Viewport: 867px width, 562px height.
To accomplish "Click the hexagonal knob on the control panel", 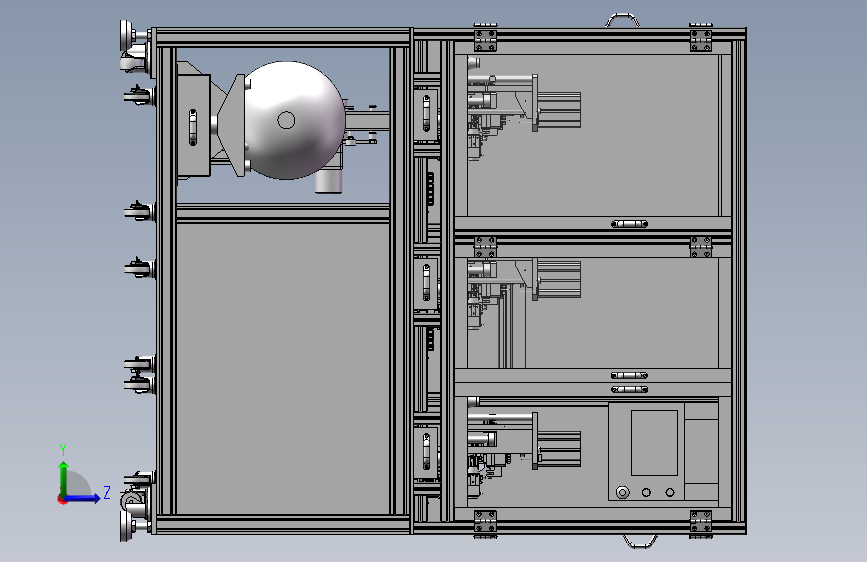I will (x=623, y=492).
